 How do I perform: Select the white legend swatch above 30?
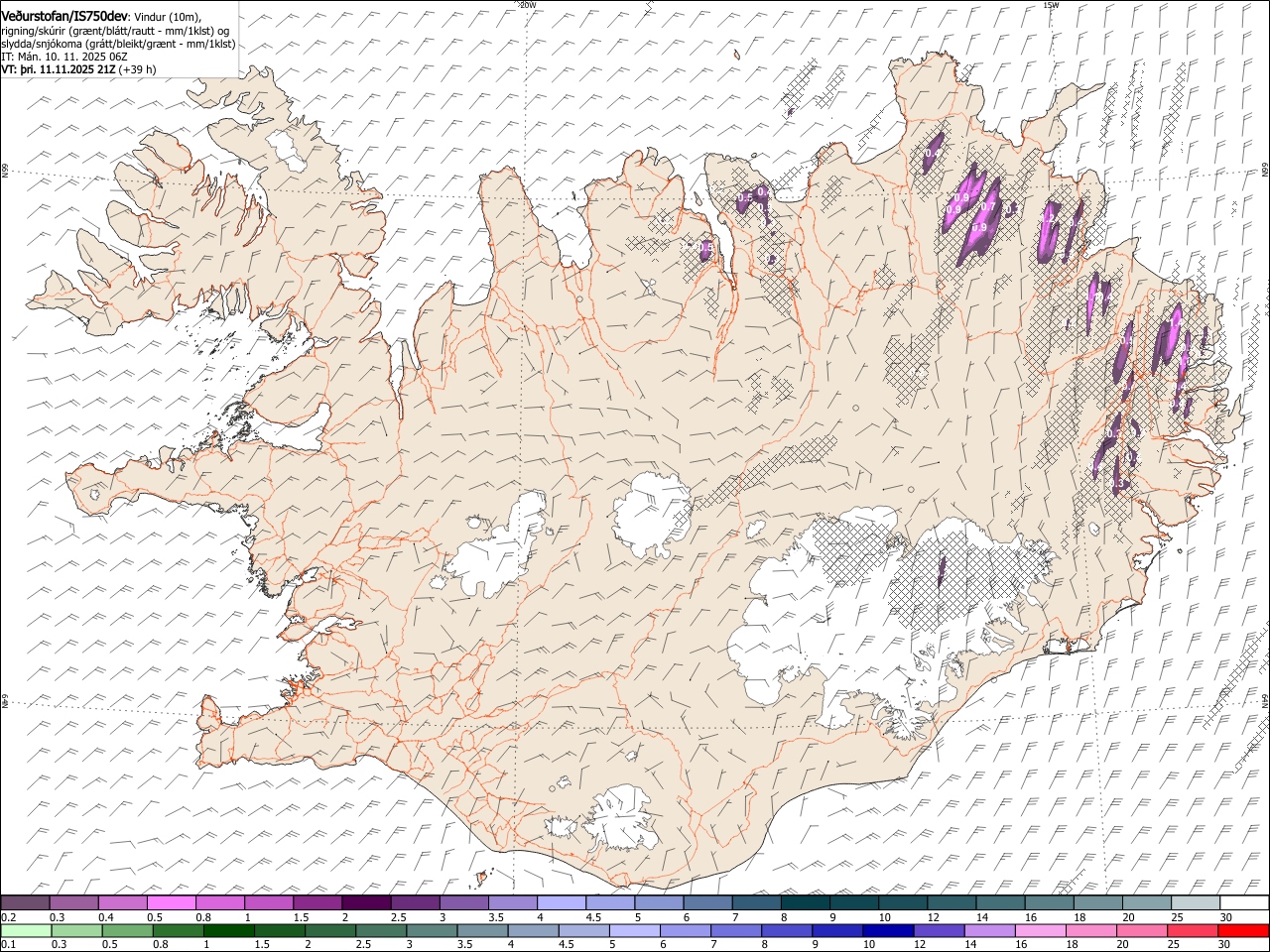click(1244, 903)
